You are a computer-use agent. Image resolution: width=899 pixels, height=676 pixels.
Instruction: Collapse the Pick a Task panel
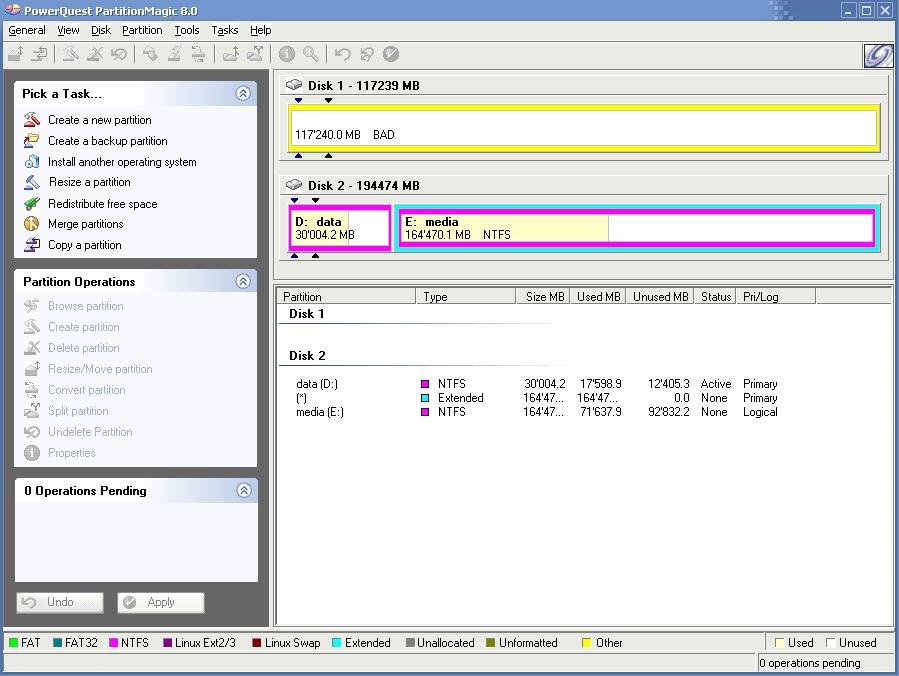point(243,93)
